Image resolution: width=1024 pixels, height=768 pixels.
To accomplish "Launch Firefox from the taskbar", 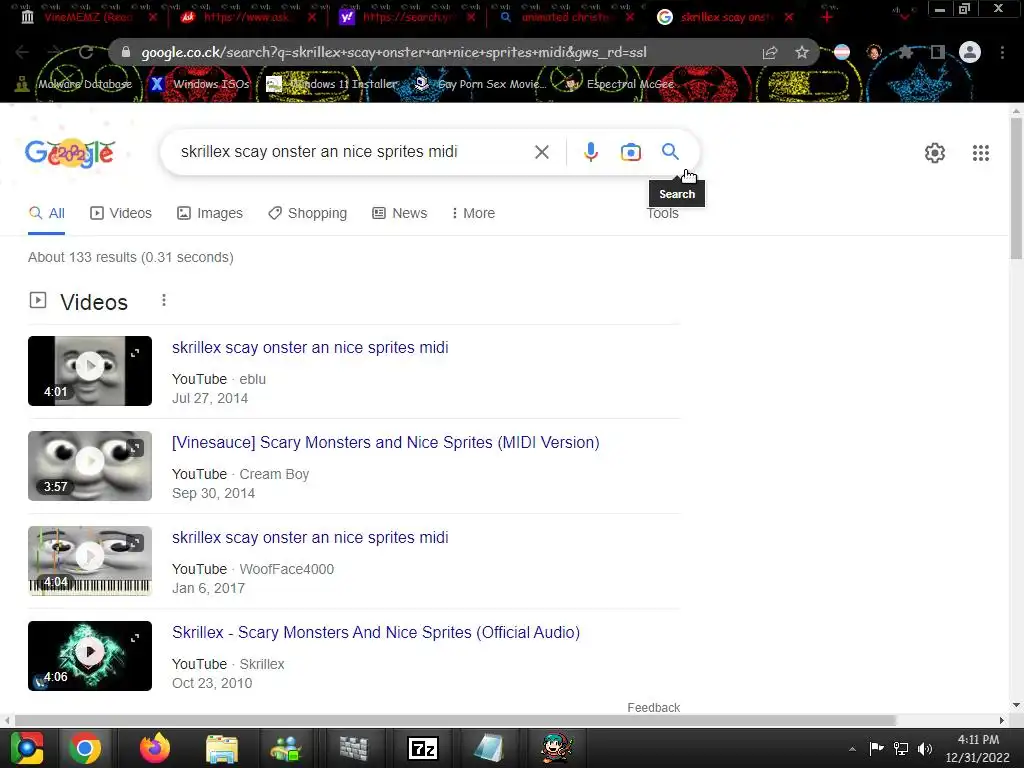I will [x=155, y=748].
